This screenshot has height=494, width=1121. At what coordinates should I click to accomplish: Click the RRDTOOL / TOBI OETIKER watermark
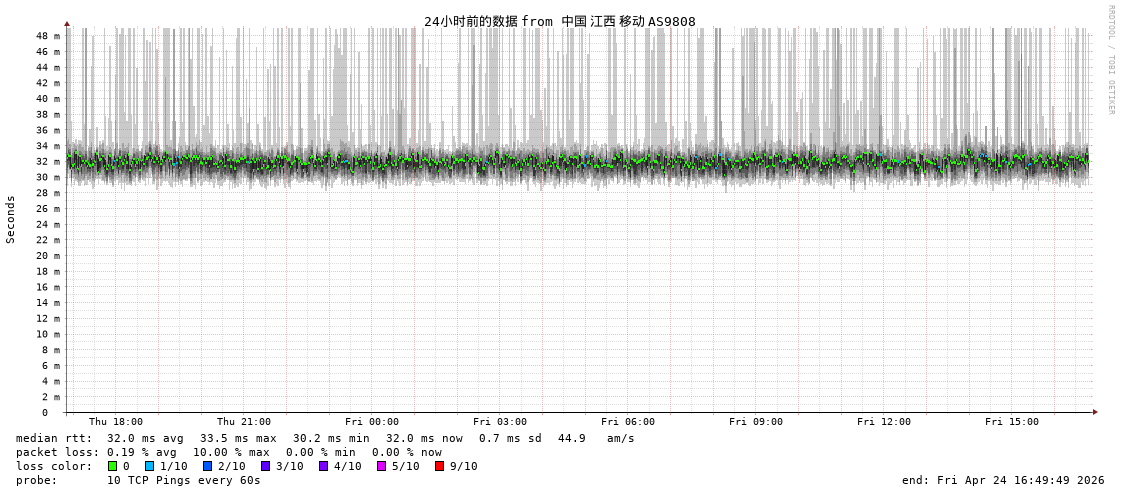click(1110, 60)
